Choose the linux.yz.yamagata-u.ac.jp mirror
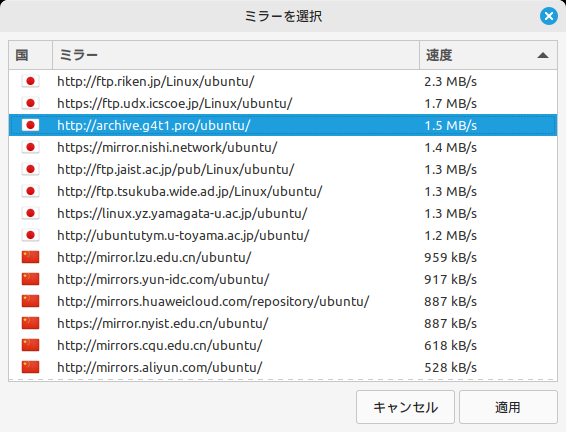The image size is (566, 432). pos(283,213)
